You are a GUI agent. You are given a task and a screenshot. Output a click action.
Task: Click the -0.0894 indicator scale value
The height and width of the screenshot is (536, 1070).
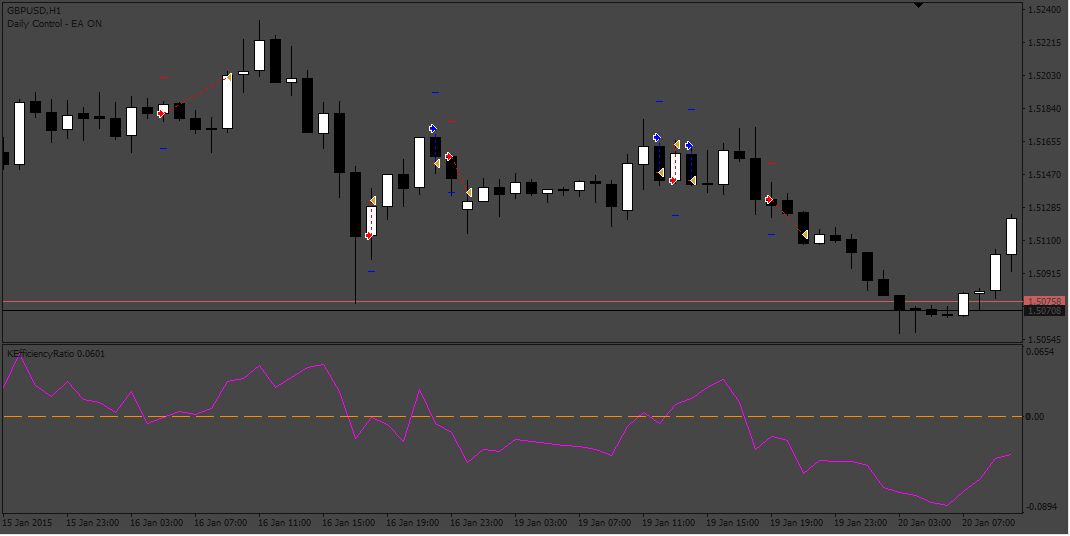coord(1041,506)
